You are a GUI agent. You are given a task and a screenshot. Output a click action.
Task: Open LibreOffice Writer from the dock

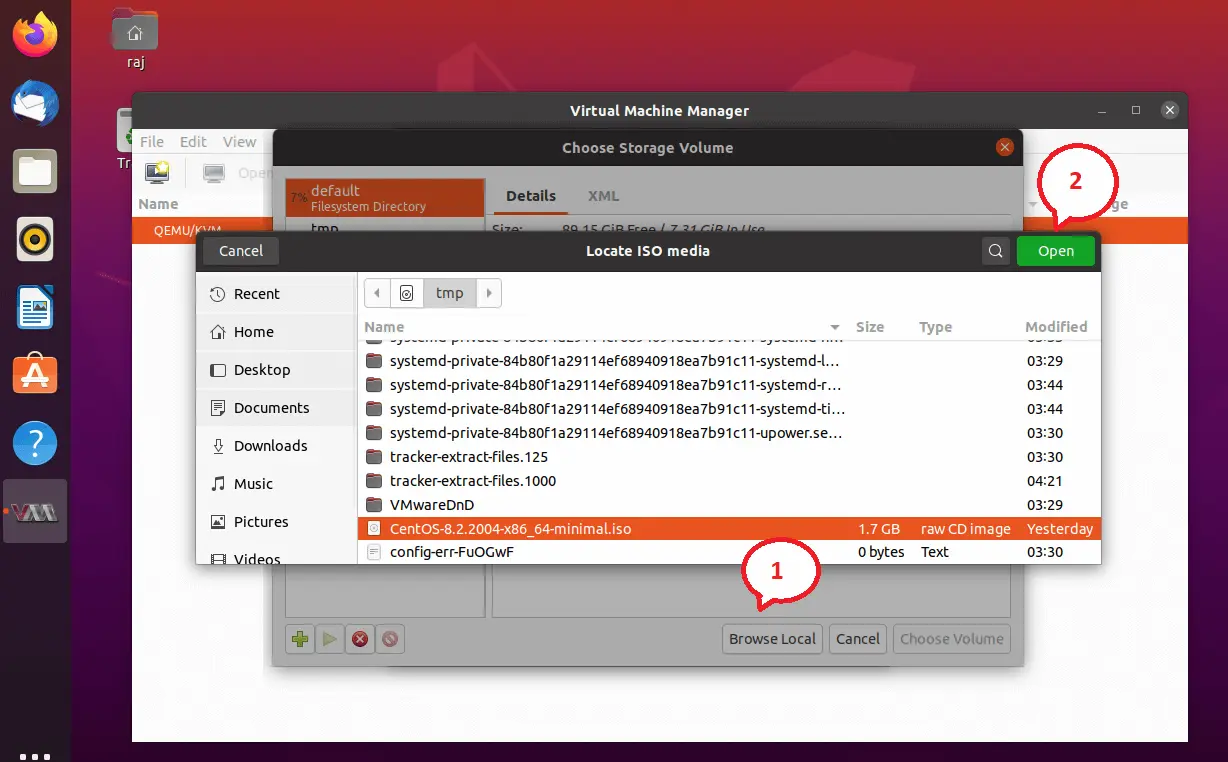(35, 308)
